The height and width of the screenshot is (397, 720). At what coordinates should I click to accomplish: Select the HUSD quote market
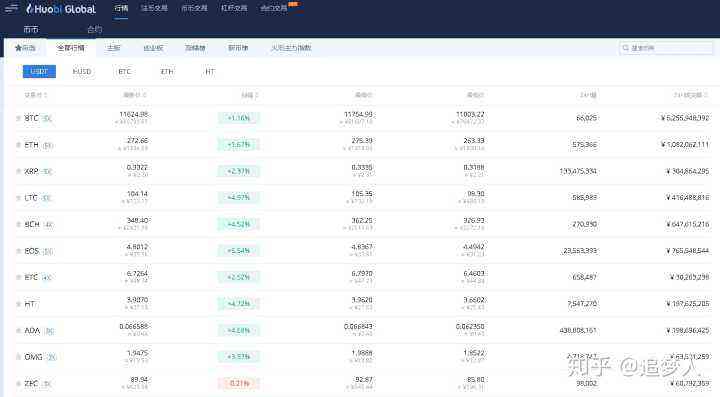coord(82,72)
